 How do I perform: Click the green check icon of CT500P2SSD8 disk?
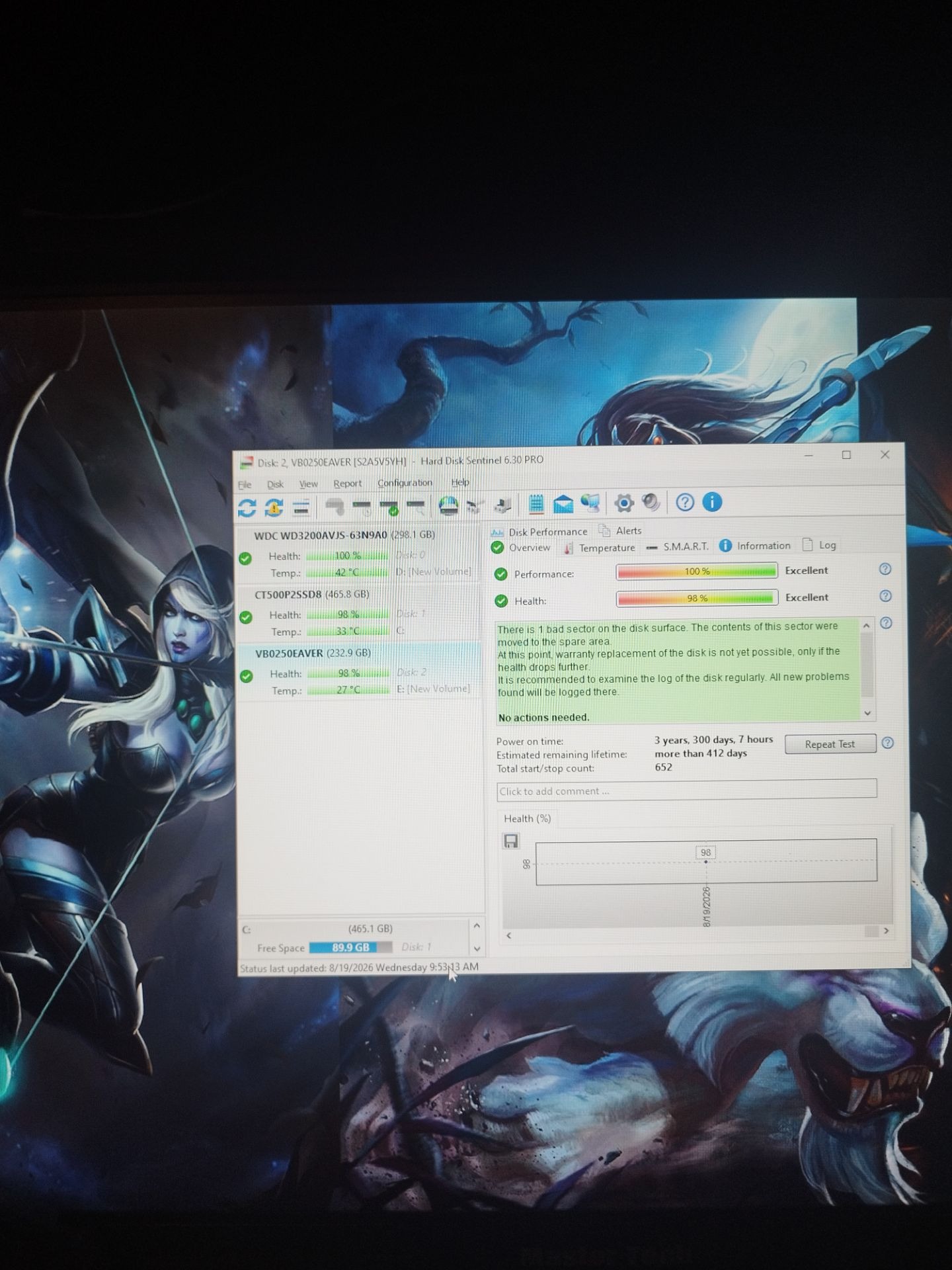(x=246, y=617)
